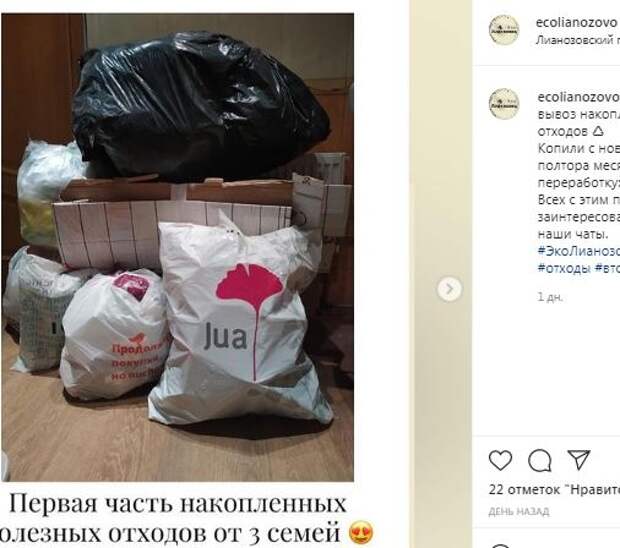
Task: Click the ДЕНЬ НАЗАД timestamp
Action: (519, 511)
